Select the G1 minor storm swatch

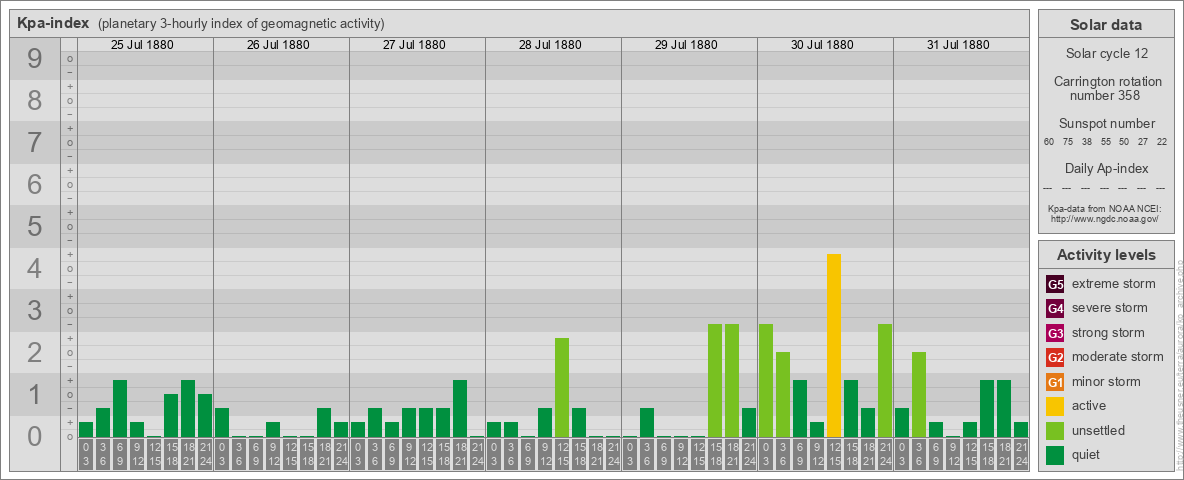click(x=1056, y=381)
